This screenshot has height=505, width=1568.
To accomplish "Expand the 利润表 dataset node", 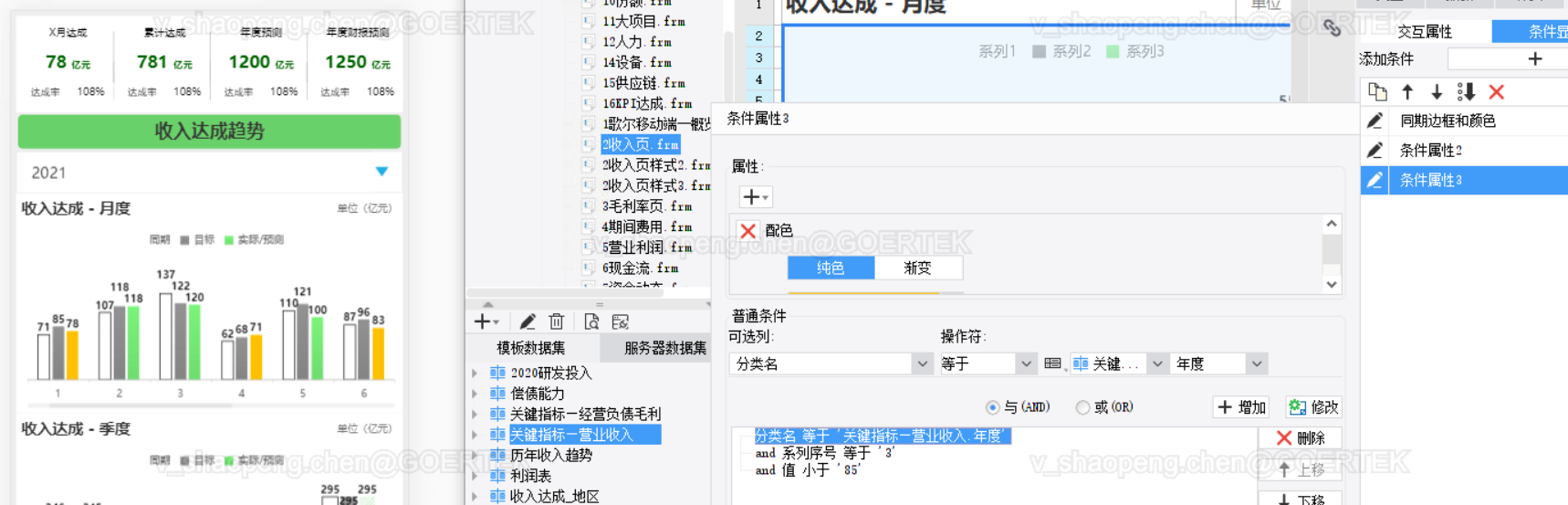I will (475, 476).
